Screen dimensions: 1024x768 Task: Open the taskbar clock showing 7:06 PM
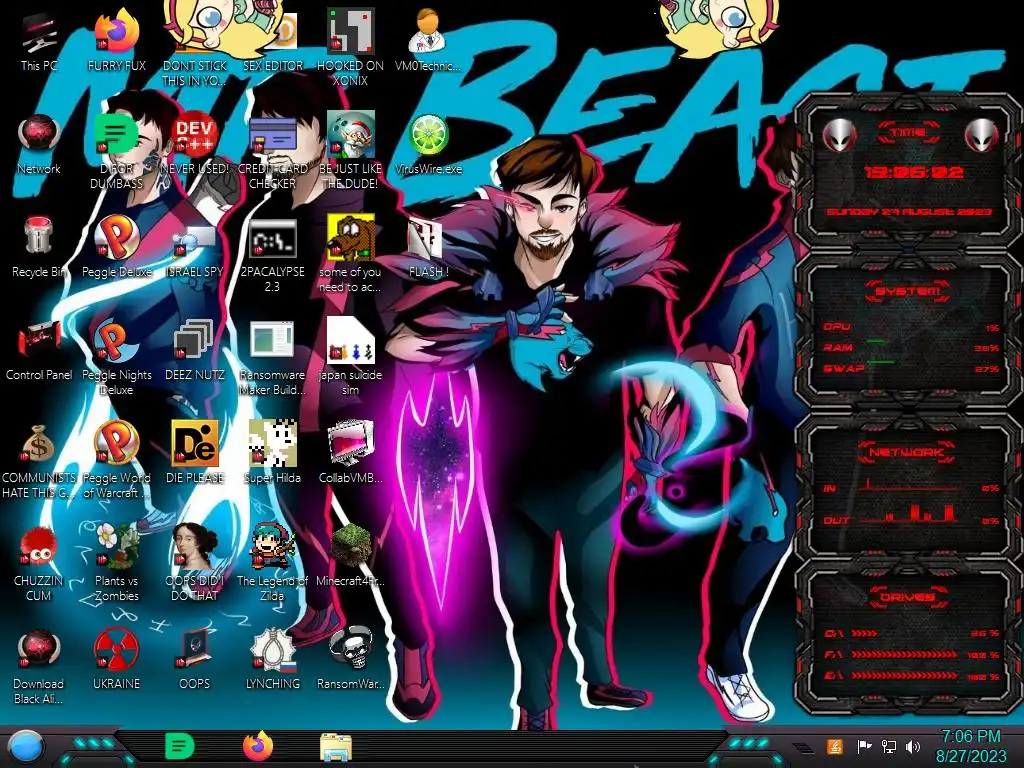coord(971,746)
